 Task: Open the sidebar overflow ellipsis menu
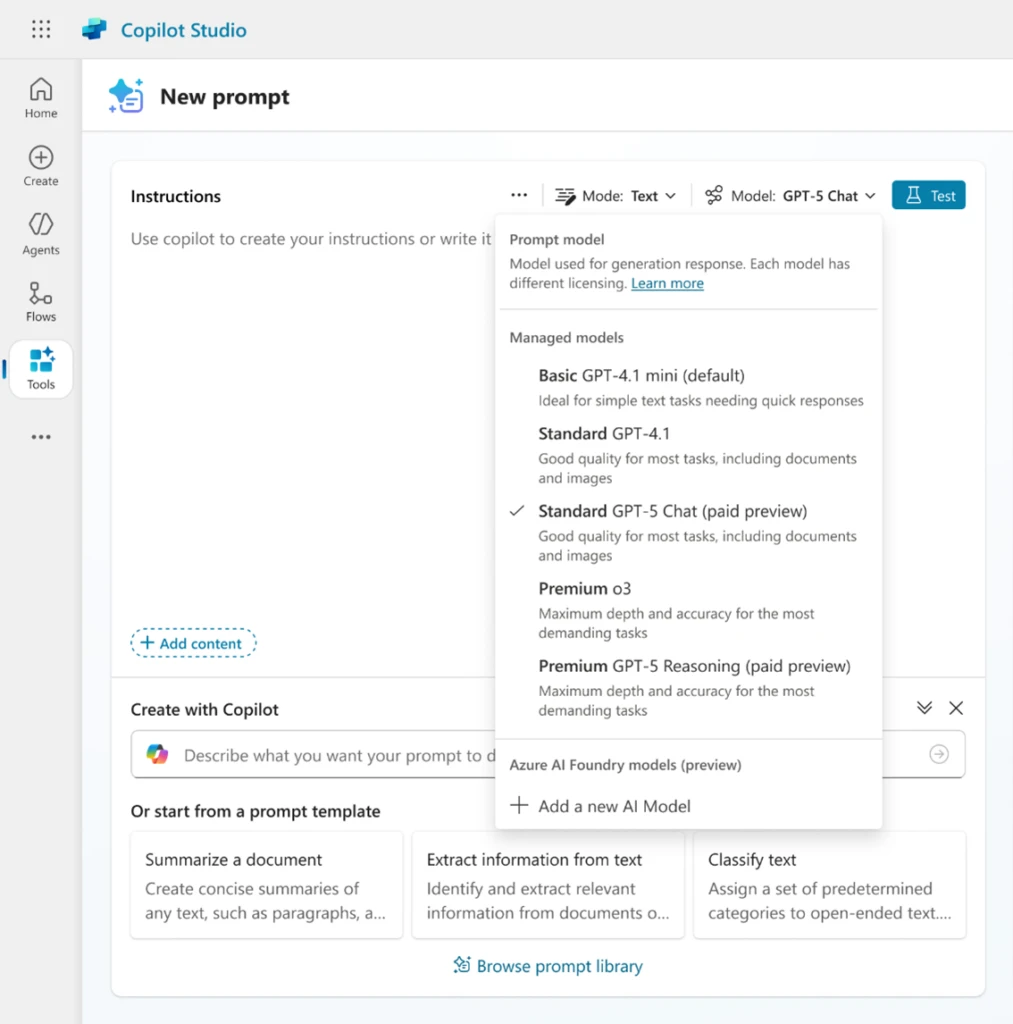(x=40, y=436)
